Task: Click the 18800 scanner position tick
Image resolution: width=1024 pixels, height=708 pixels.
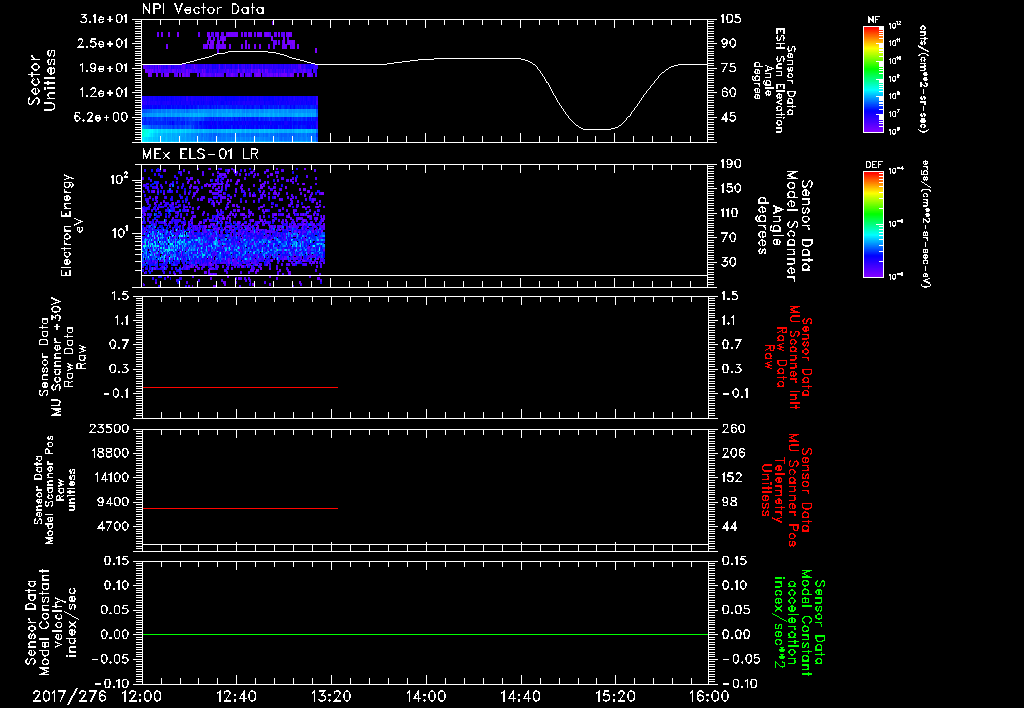Action: [x=108, y=453]
